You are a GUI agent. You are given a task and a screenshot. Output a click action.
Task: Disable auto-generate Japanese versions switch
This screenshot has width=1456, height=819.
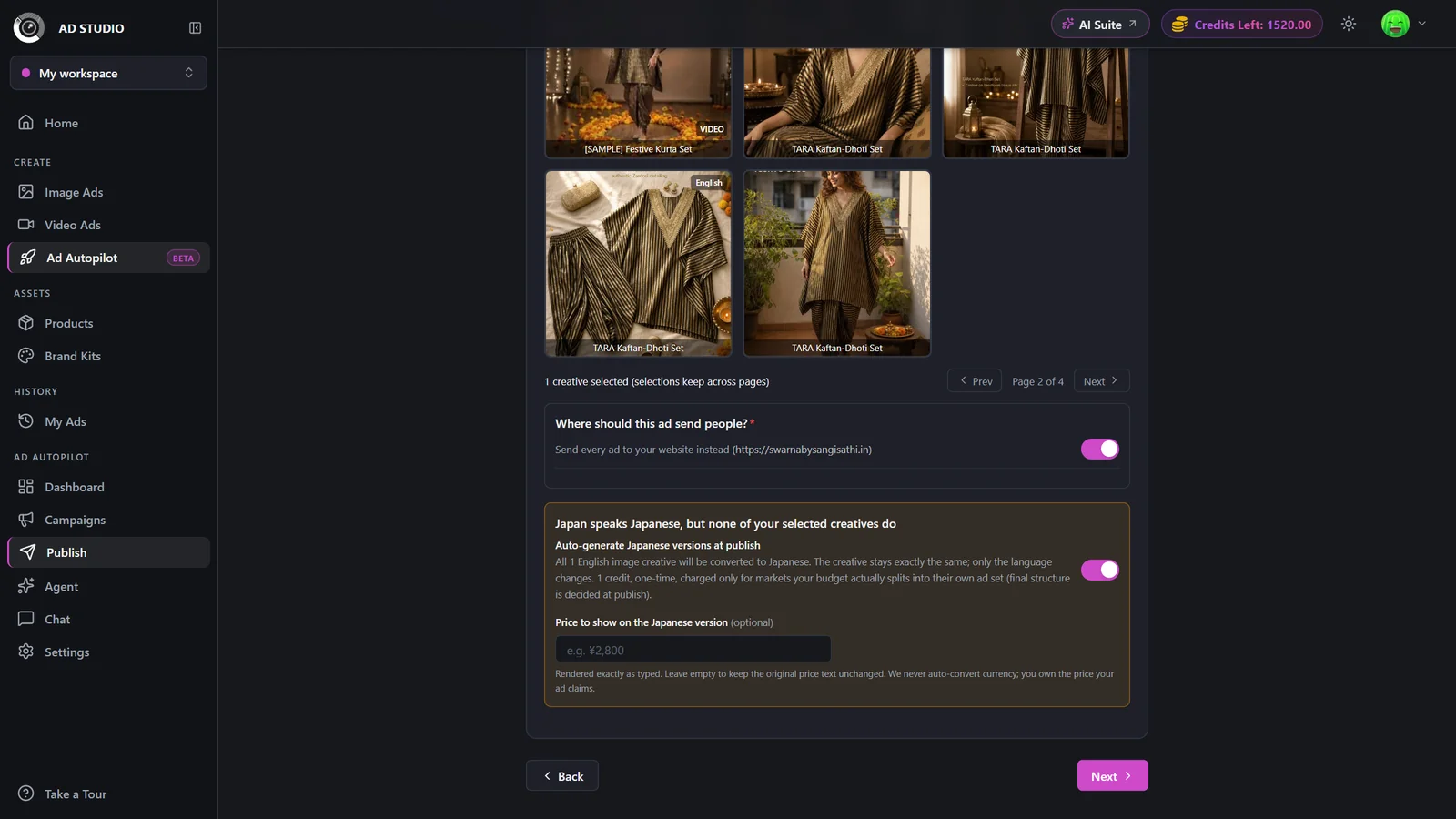[1100, 570]
